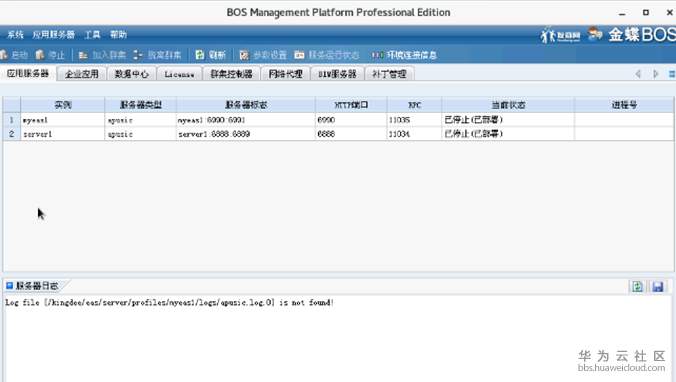Click the server1:6888:6889 server identifier cell
The width and height of the screenshot is (676, 382).
pyautogui.click(x=246, y=134)
